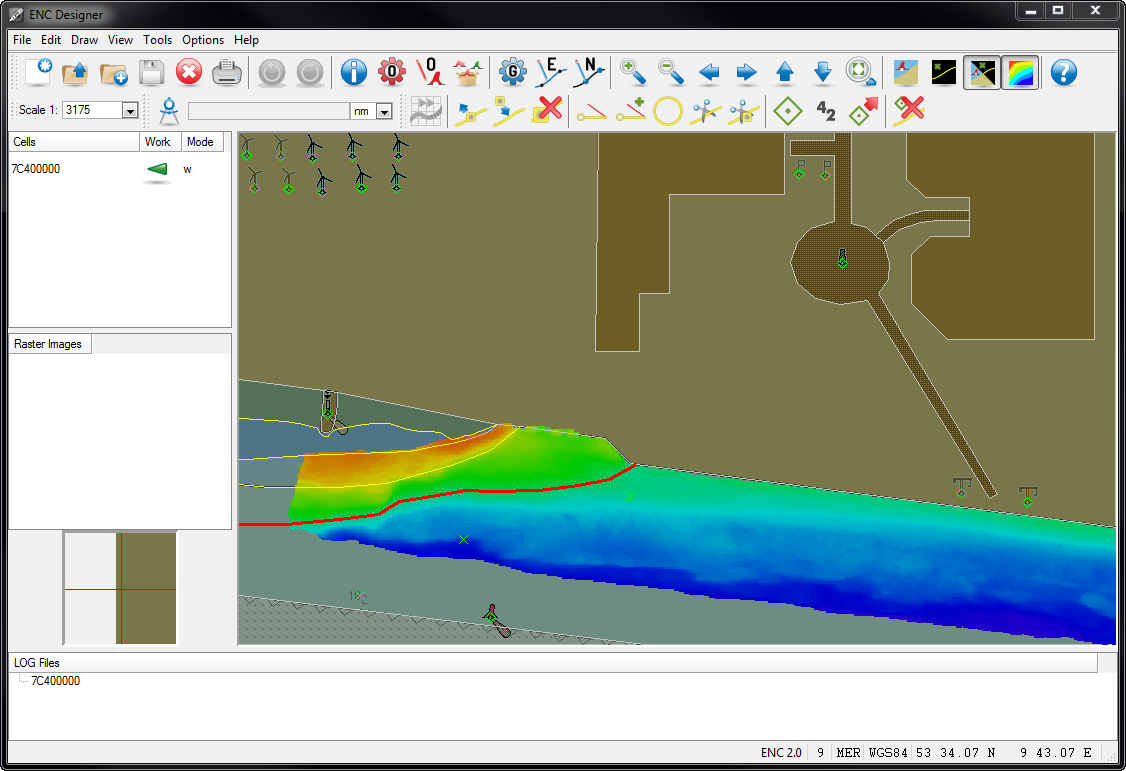Toggle the rainbow bathymetry color display
The image size is (1126, 771).
click(x=1021, y=72)
